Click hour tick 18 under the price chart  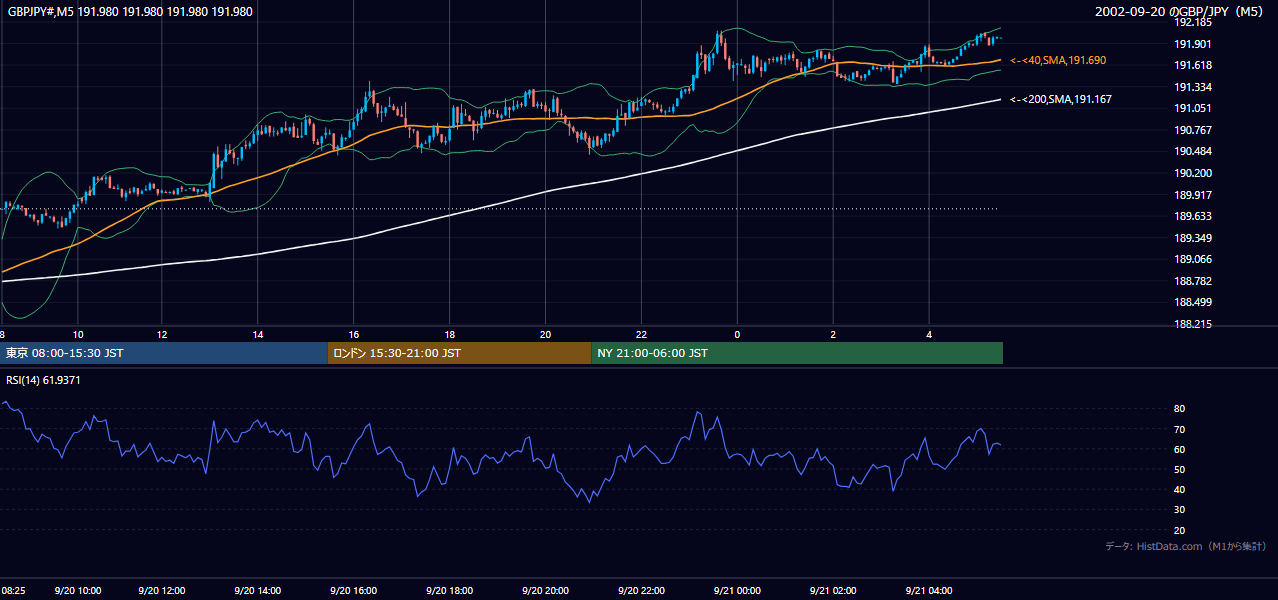pyautogui.click(x=450, y=334)
